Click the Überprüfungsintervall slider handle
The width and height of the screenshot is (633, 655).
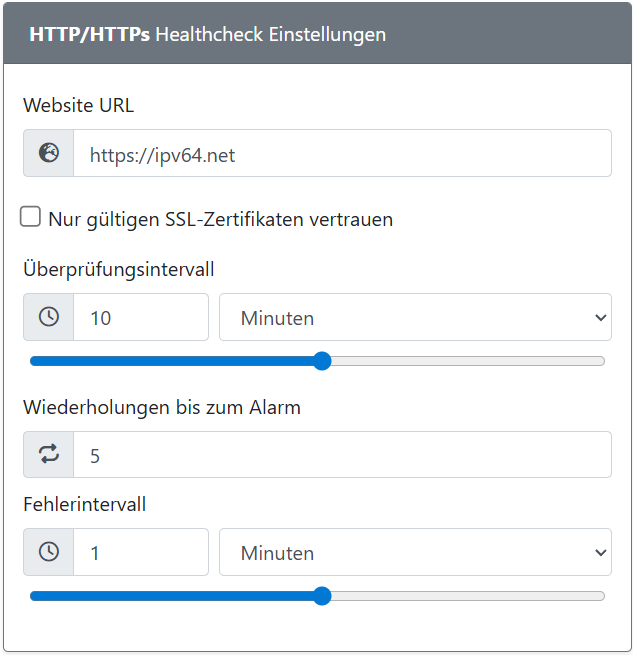pos(322,361)
